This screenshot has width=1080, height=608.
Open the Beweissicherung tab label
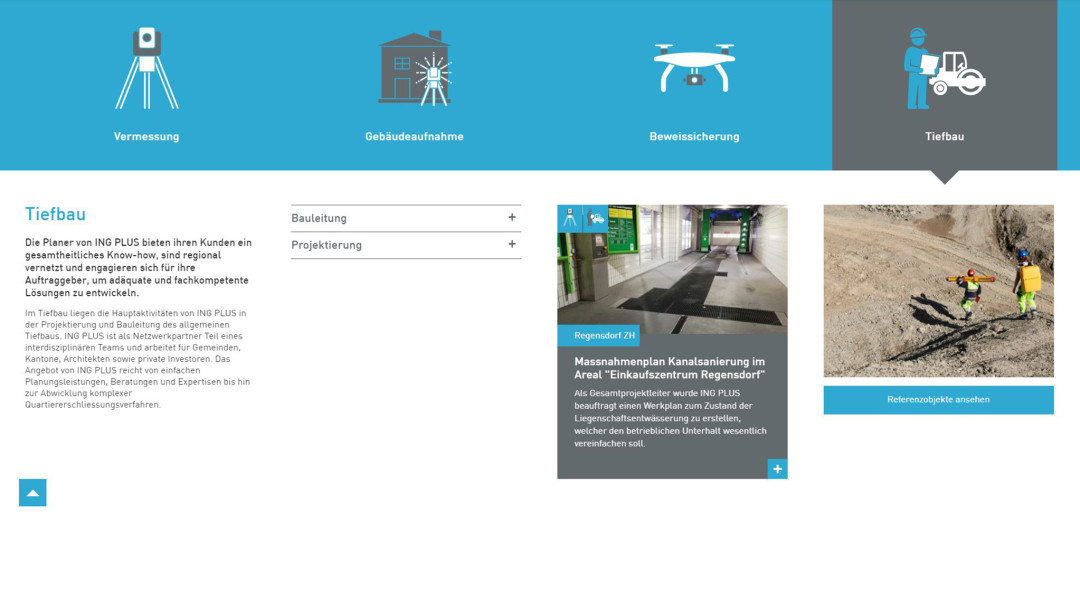(x=694, y=137)
